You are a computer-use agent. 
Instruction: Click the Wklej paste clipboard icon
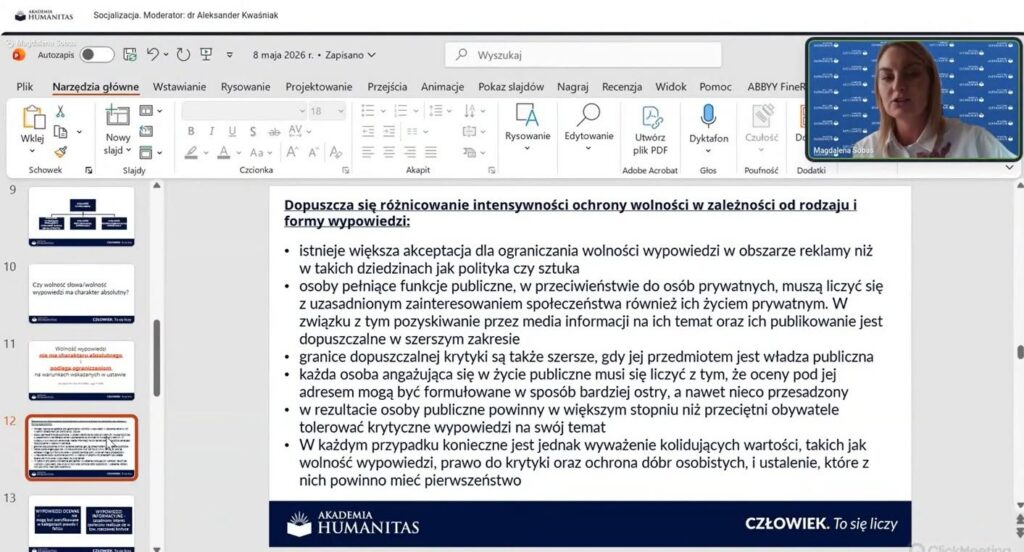[33, 119]
